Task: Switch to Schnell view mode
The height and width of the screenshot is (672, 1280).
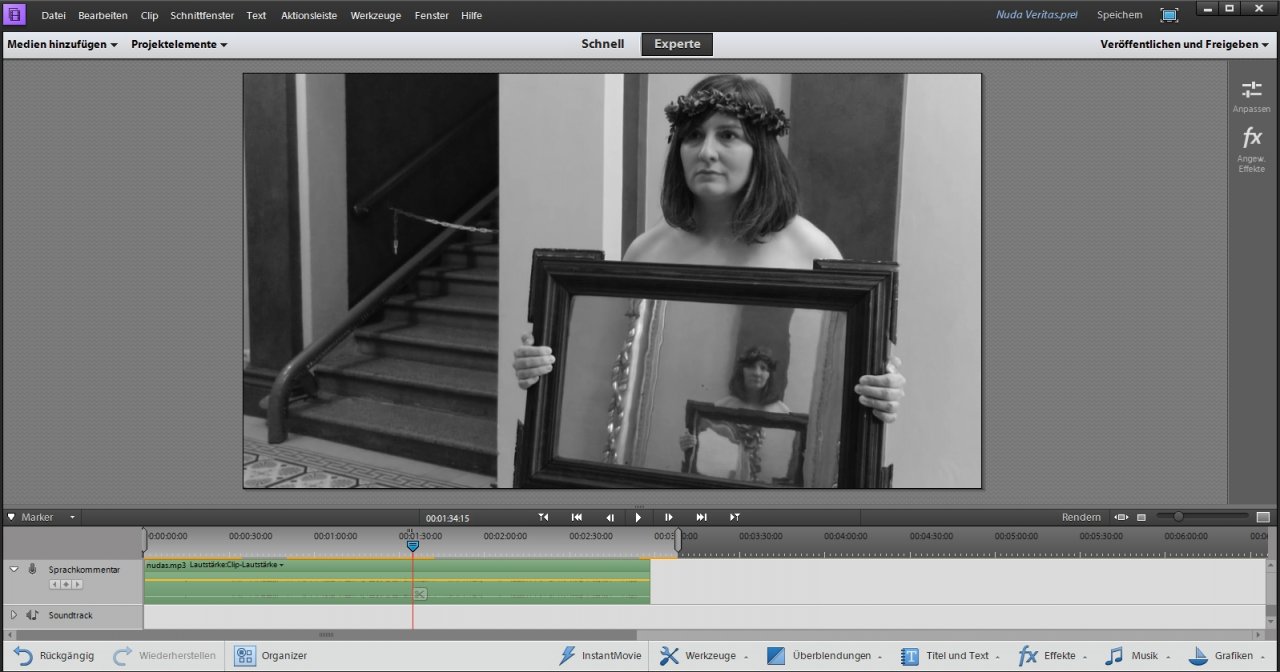Action: [x=602, y=44]
